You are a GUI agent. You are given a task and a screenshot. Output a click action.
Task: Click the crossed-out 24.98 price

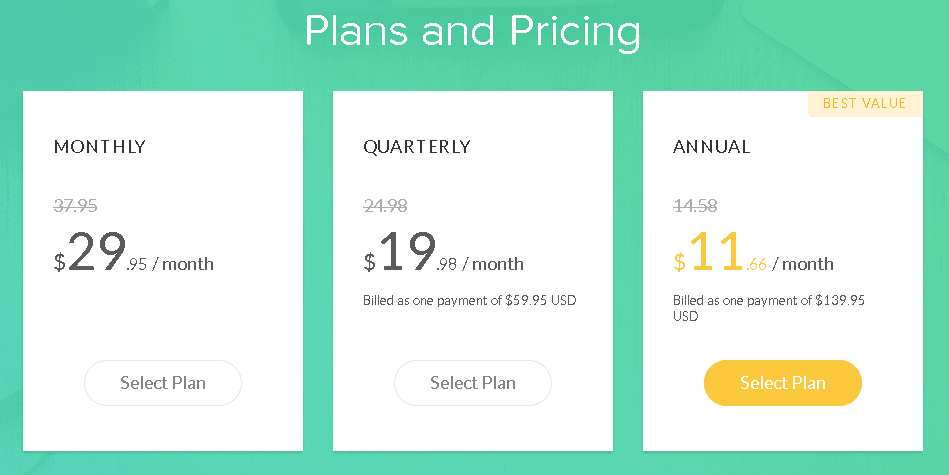click(386, 206)
